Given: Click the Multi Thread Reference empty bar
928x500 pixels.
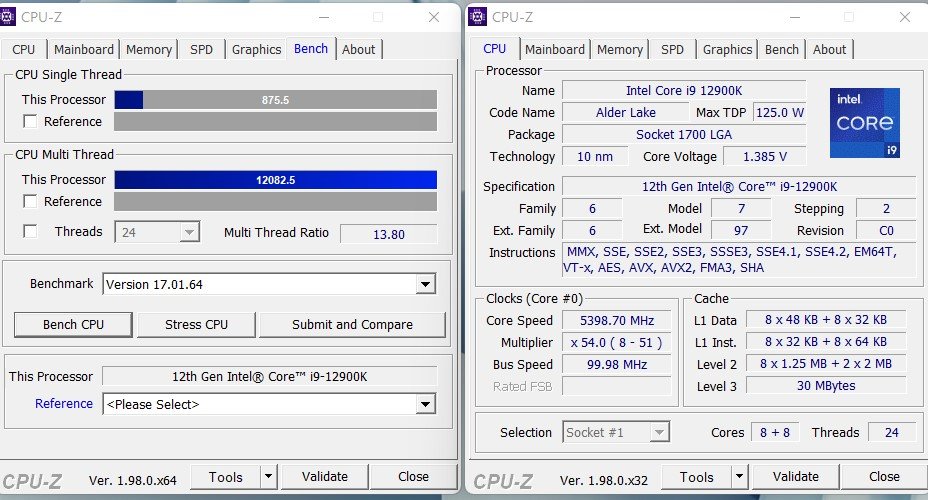Looking at the screenshot, I should (x=276, y=201).
